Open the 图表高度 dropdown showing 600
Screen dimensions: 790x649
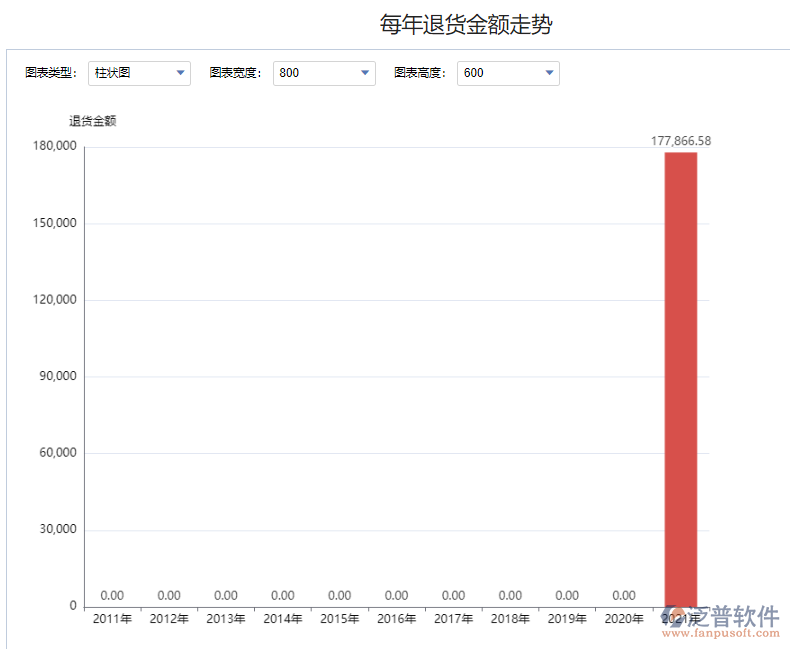pos(508,74)
